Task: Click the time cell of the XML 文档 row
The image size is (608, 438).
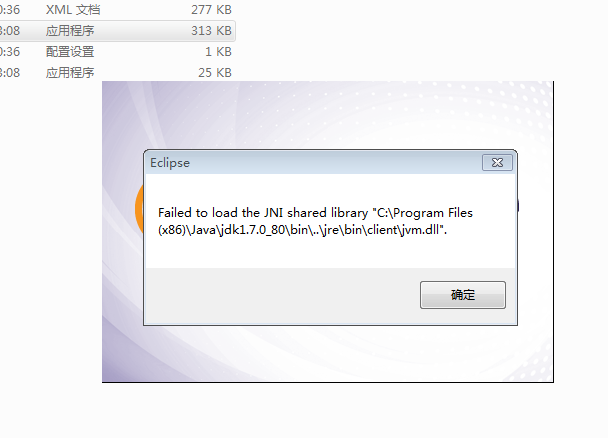Action: pyautogui.click(x=10, y=10)
